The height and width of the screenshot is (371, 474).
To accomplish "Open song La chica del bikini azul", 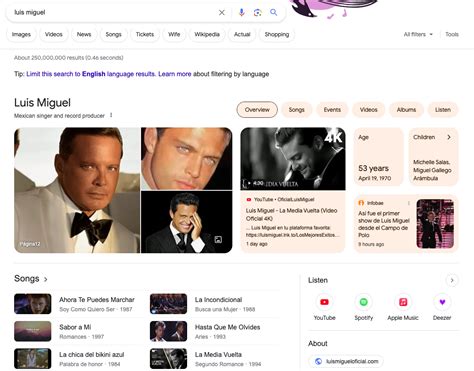I will click(92, 354).
